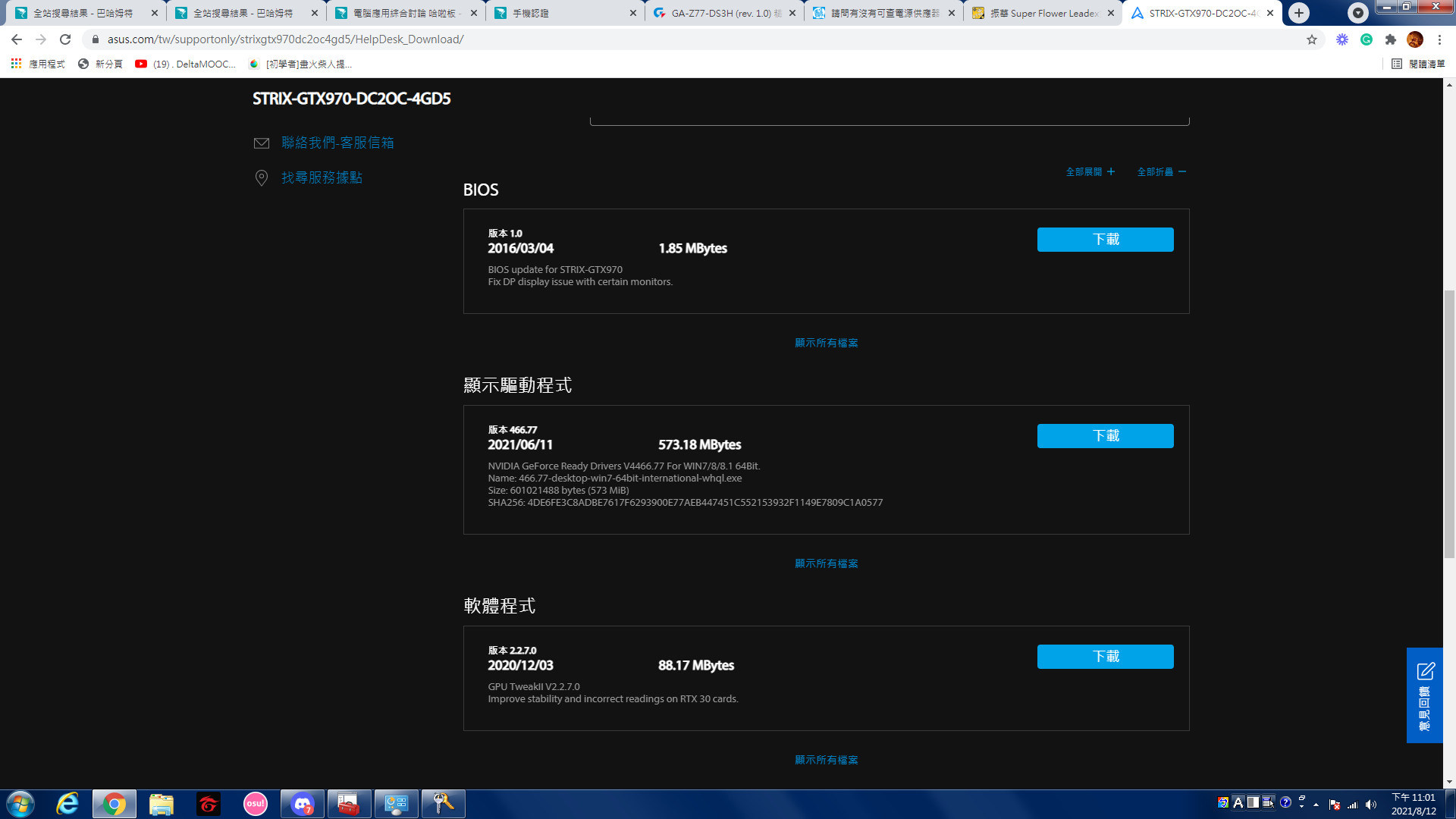Close the STRIX-GTX970 tab
The image size is (1456, 819).
pyautogui.click(x=1270, y=13)
